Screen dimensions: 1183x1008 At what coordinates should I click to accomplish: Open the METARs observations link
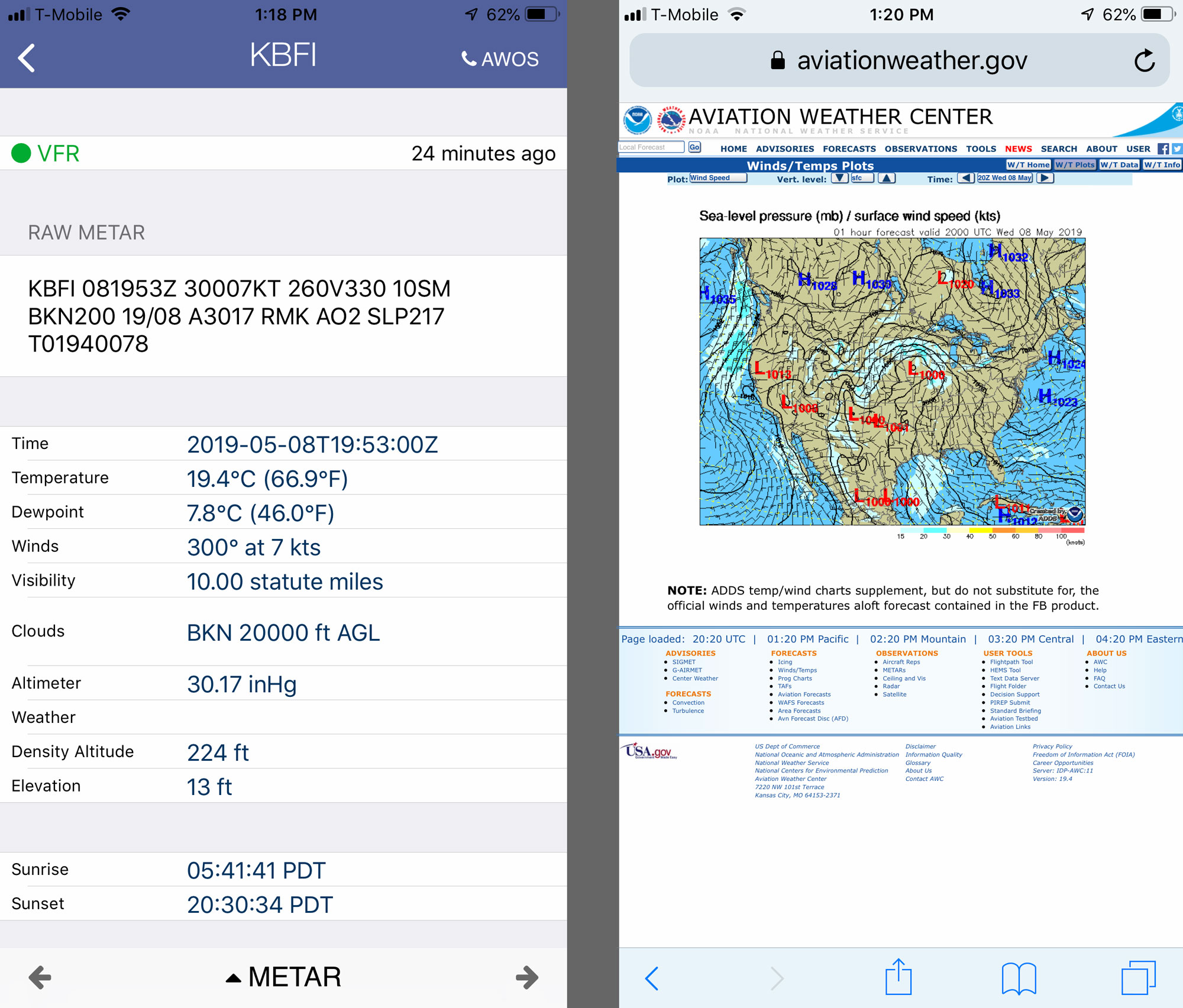point(894,671)
